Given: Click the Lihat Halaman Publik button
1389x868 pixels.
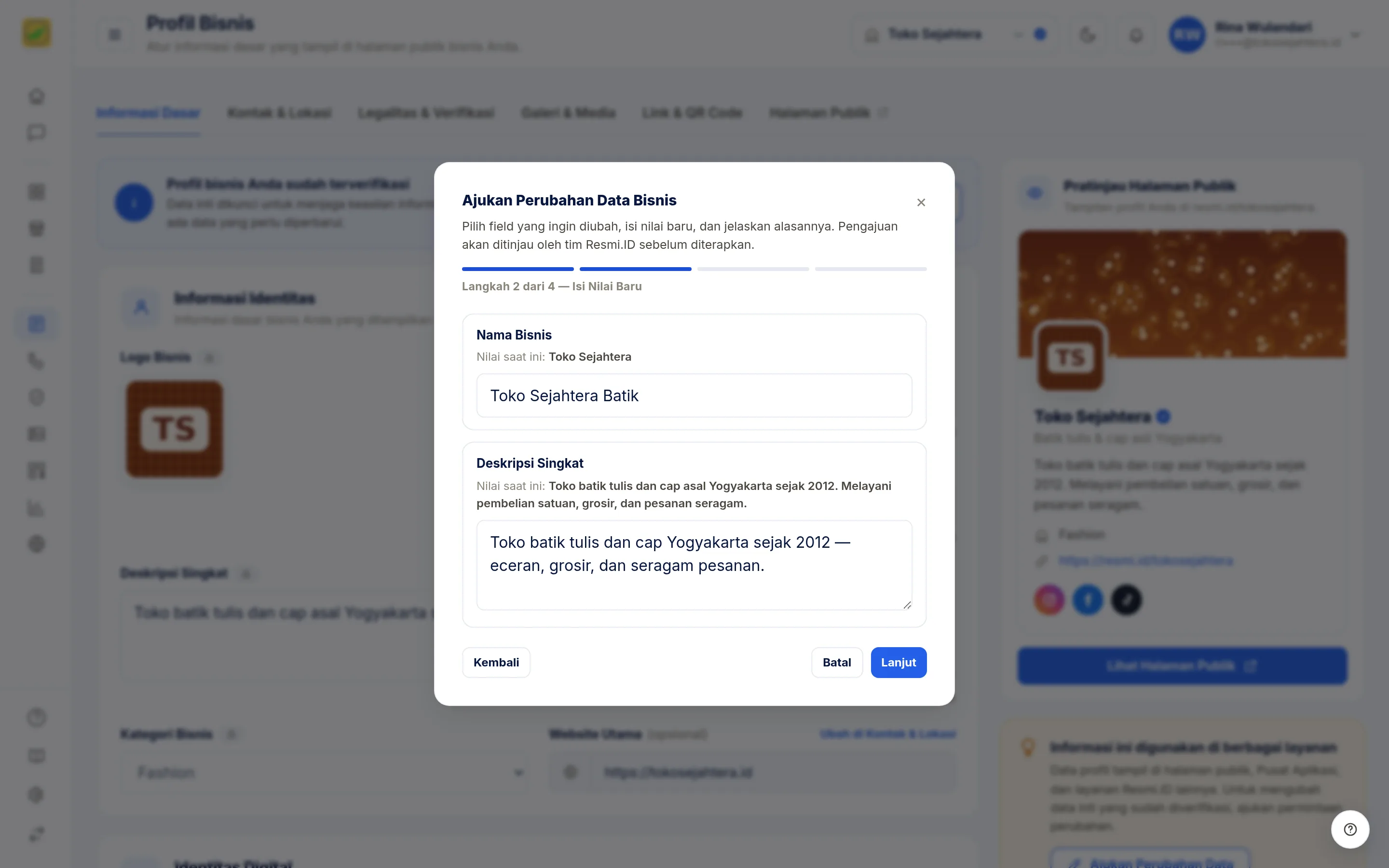Looking at the screenshot, I should [1183, 665].
